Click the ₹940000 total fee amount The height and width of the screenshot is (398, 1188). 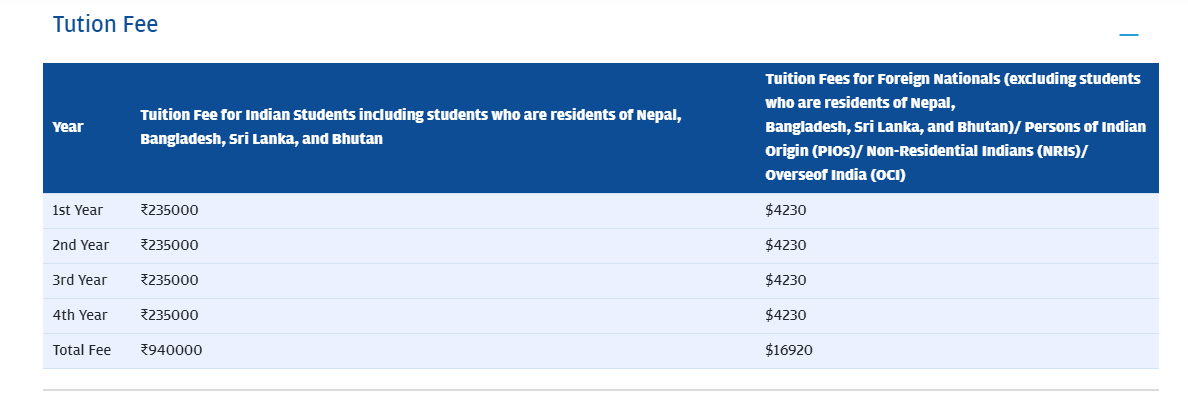(x=171, y=350)
